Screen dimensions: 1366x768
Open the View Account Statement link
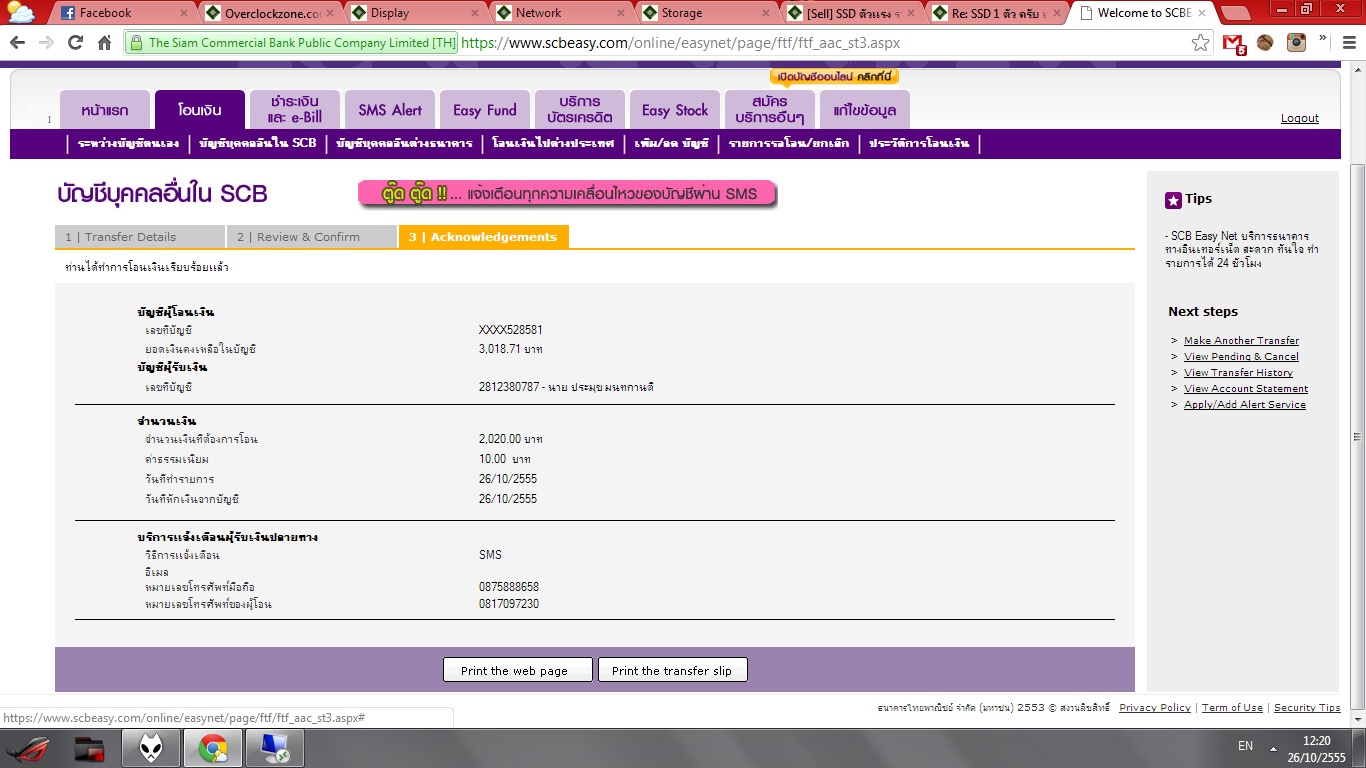1246,389
